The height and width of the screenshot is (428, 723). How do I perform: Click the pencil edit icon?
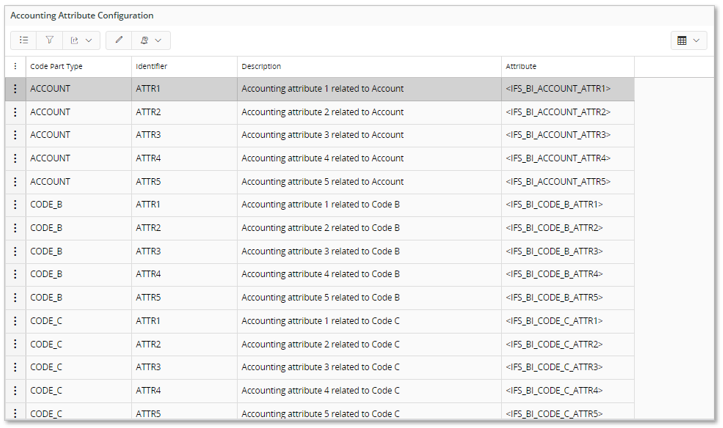pos(119,41)
